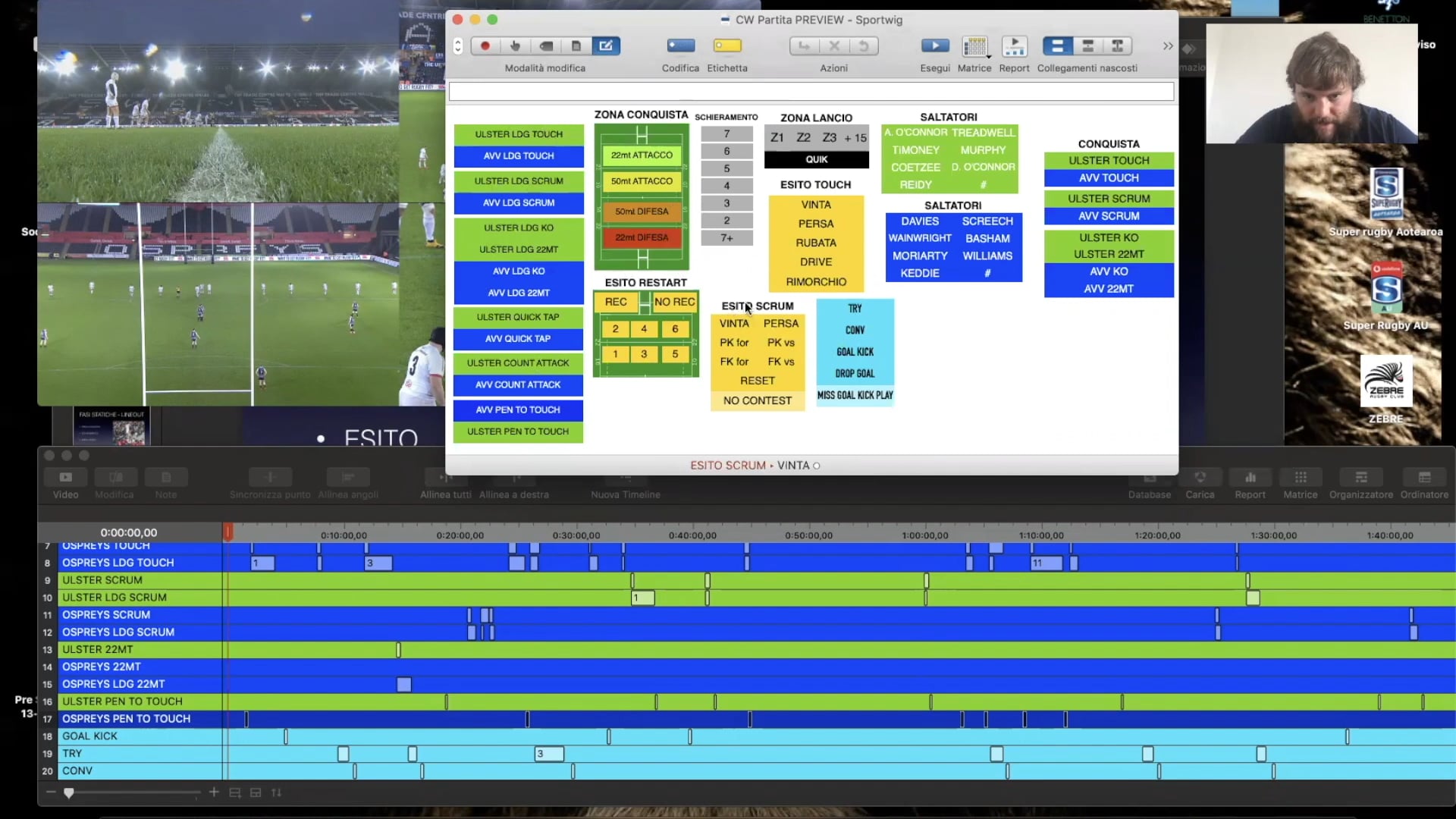Select the page mode icon in Modalità modifica
The height and width of the screenshot is (819, 1456).
pyautogui.click(x=576, y=46)
